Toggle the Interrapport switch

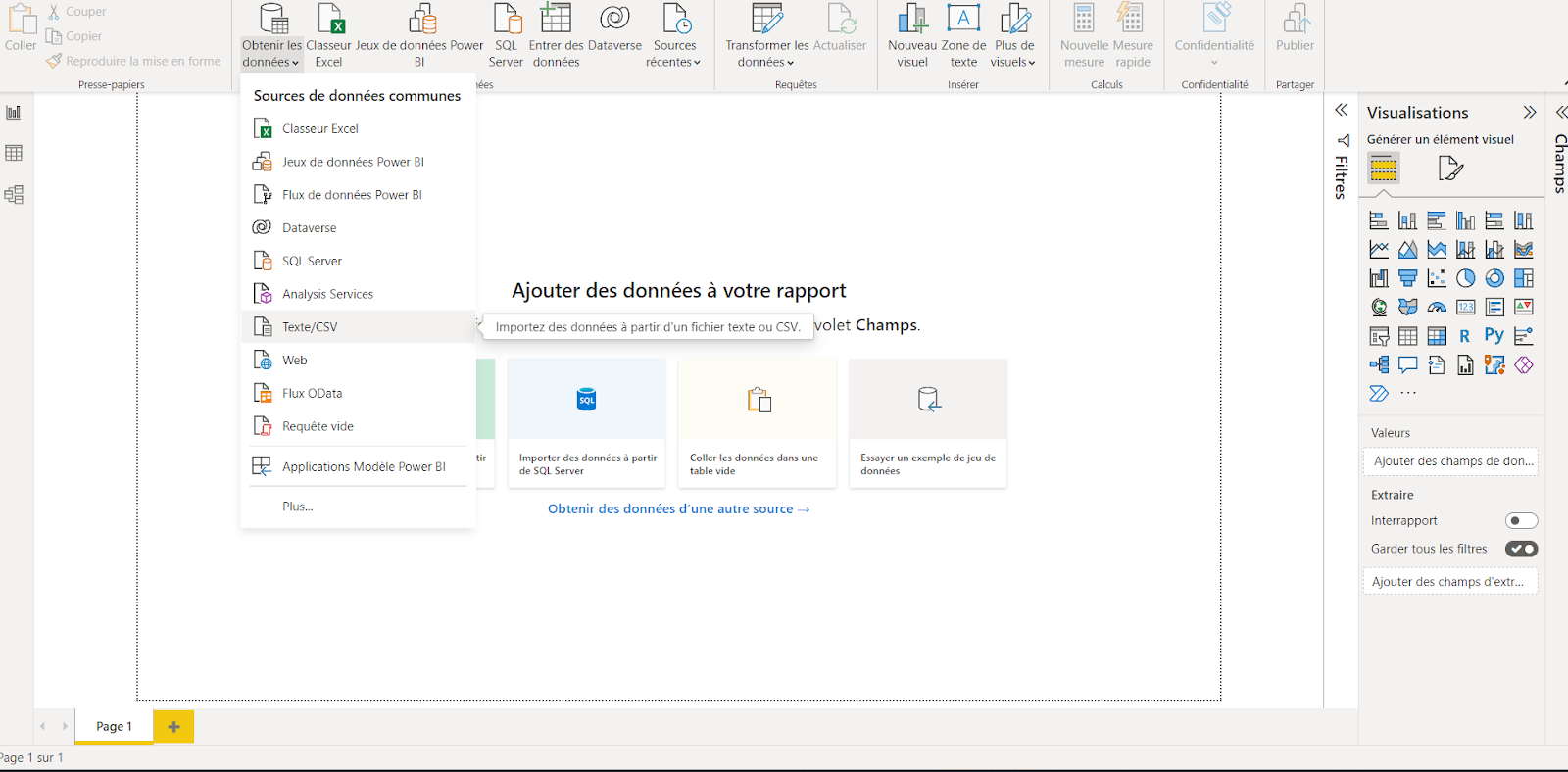1521,521
